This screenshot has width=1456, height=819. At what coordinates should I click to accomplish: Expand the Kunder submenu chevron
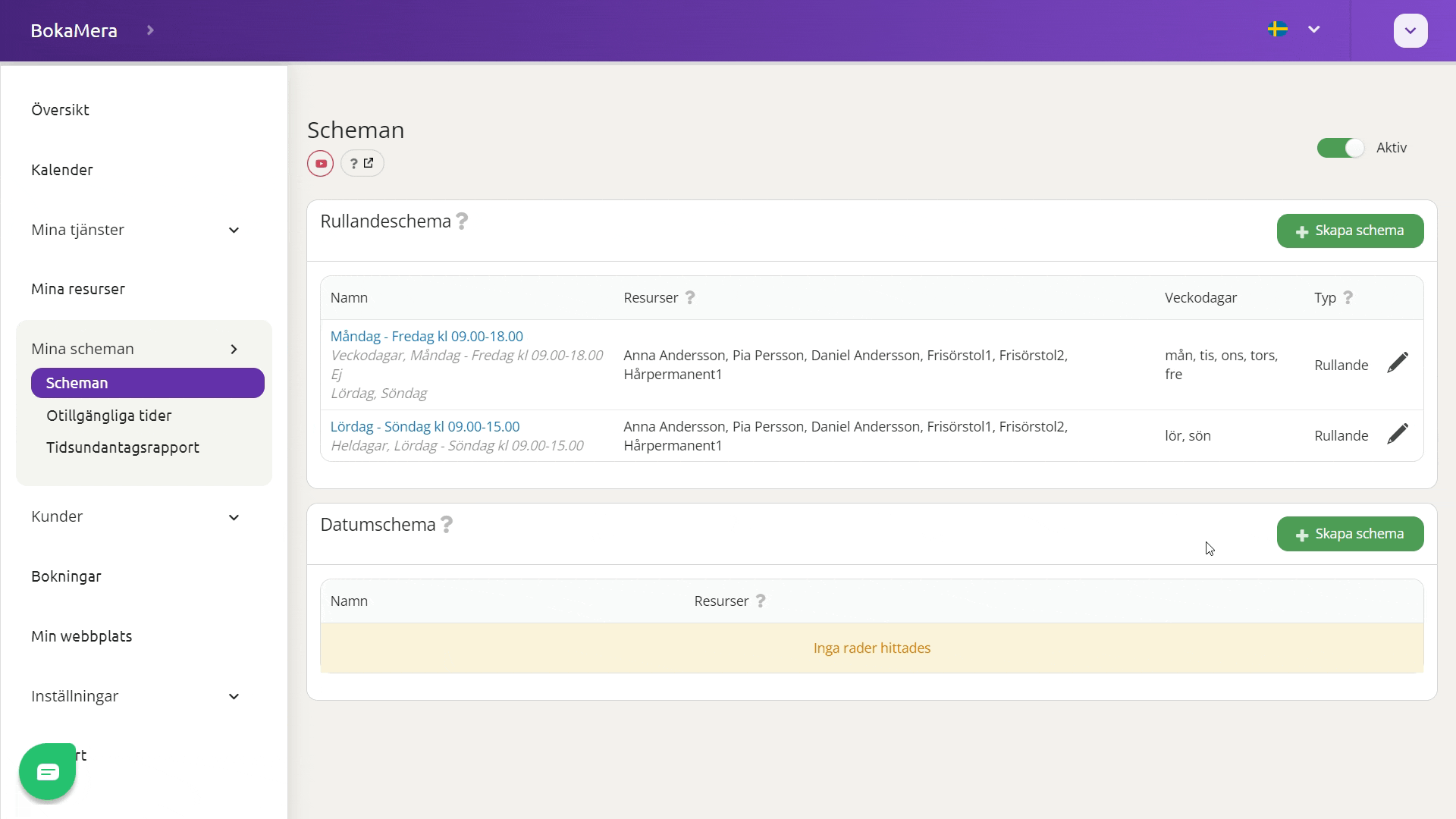(x=234, y=517)
